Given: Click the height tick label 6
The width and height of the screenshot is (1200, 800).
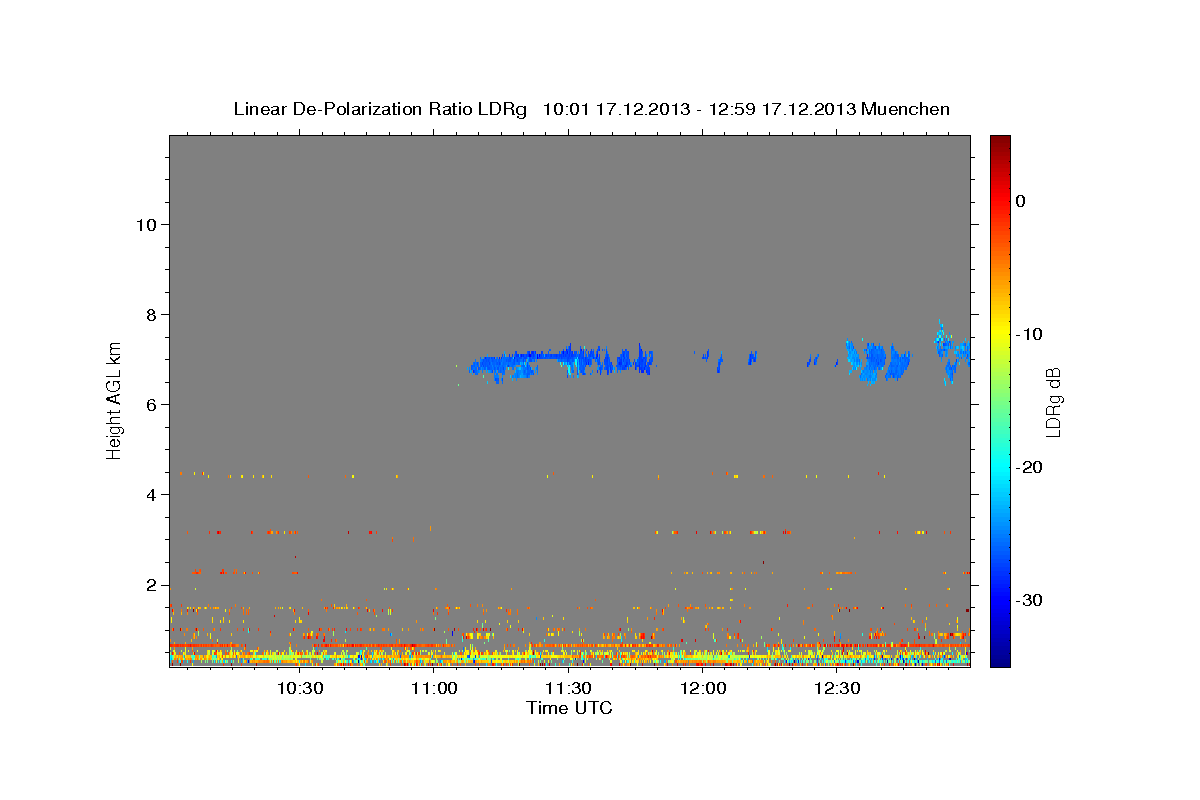Looking at the screenshot, I should (151, 404).
